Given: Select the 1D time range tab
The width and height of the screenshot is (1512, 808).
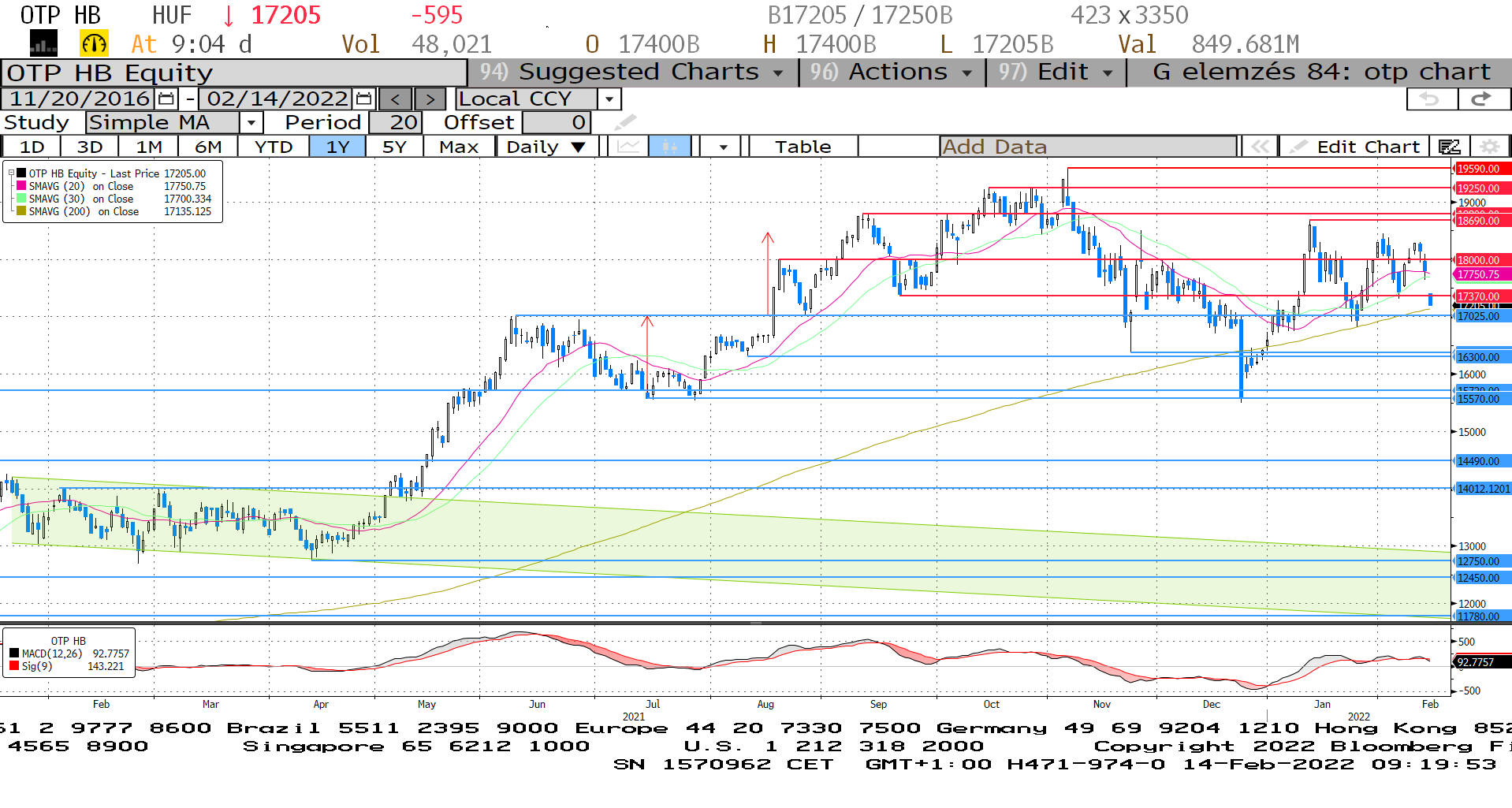Looking at the screenshot, I should coord(32,147).
